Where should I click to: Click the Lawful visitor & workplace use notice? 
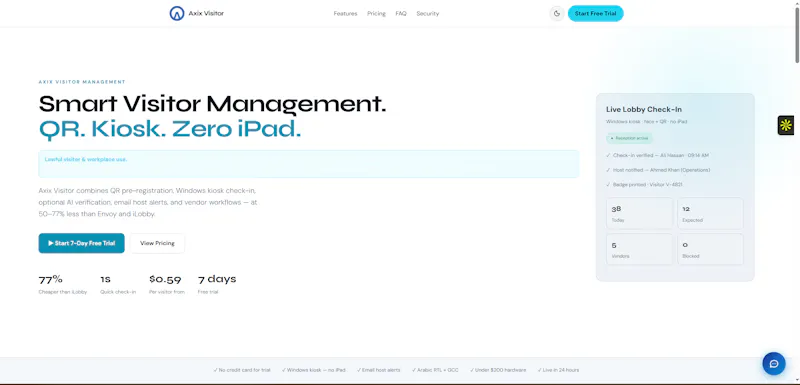coord(309,164)
